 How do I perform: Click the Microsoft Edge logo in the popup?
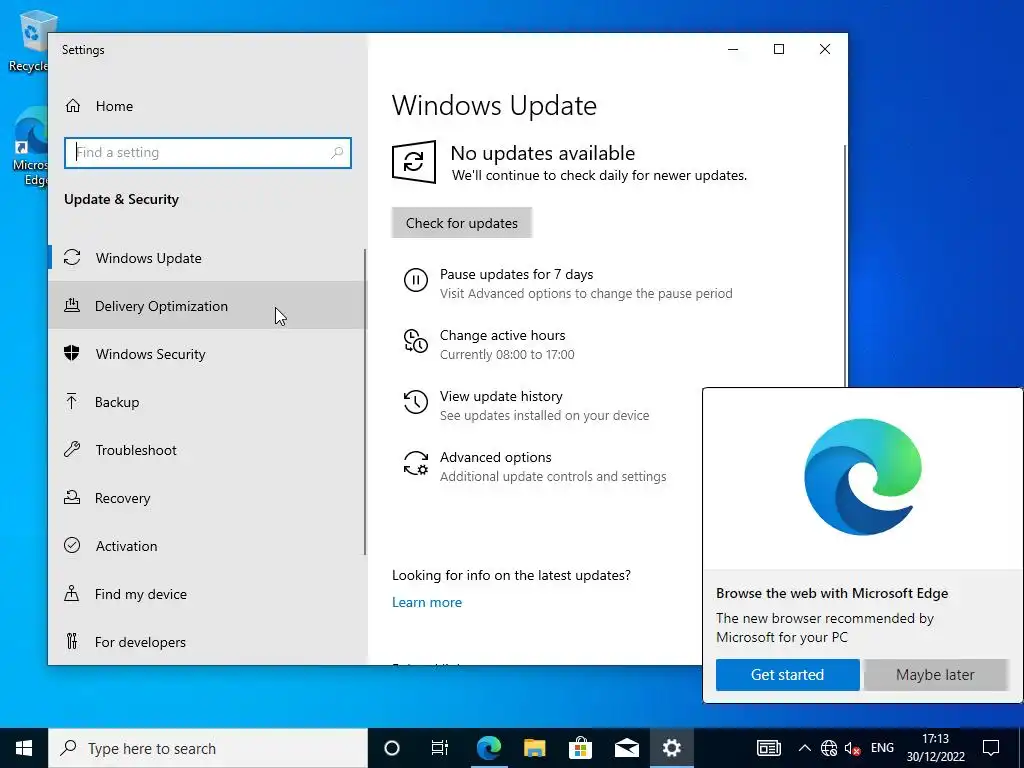coord(863,477)
